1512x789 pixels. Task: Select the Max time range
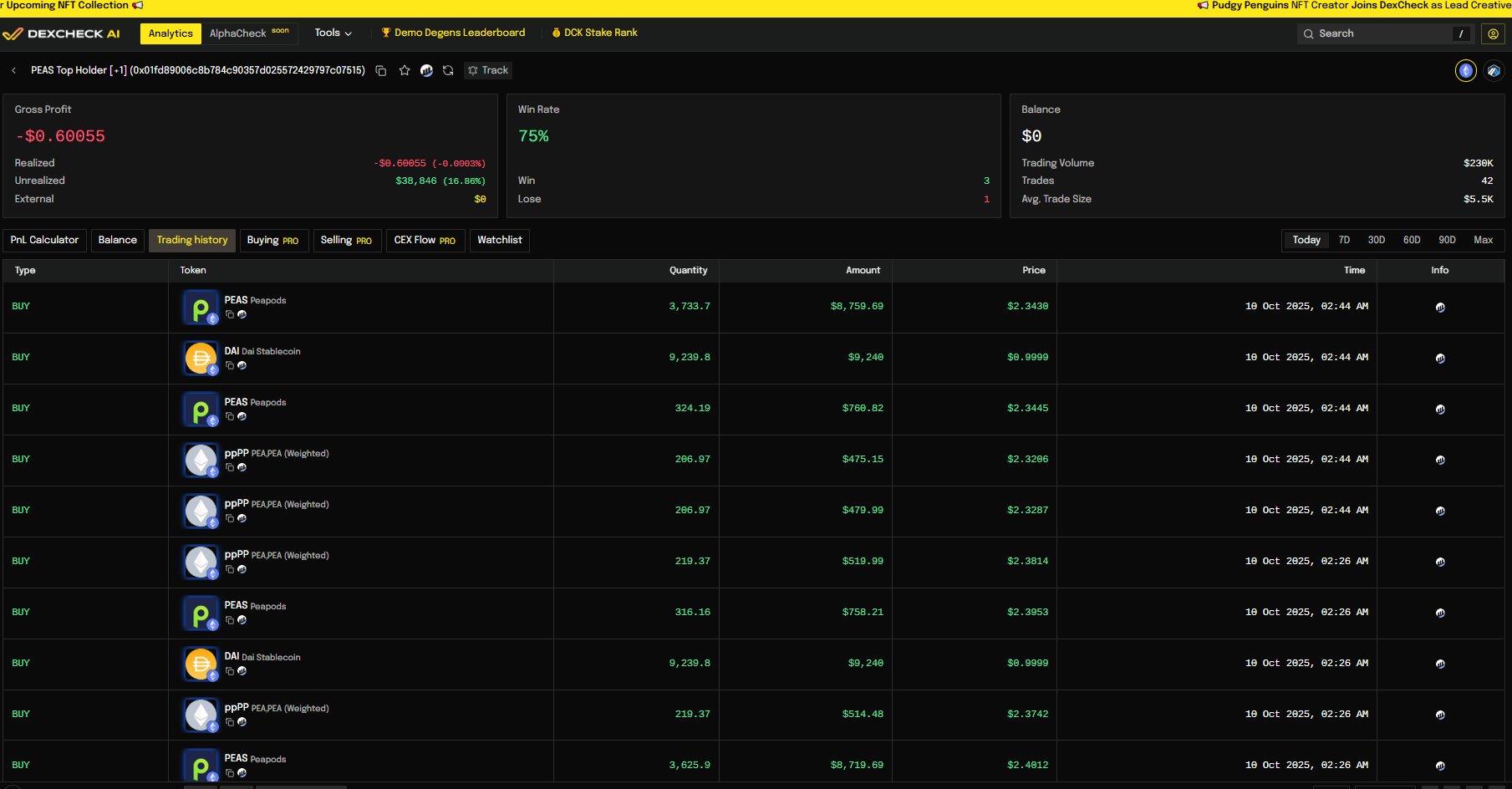point(1483,240)
